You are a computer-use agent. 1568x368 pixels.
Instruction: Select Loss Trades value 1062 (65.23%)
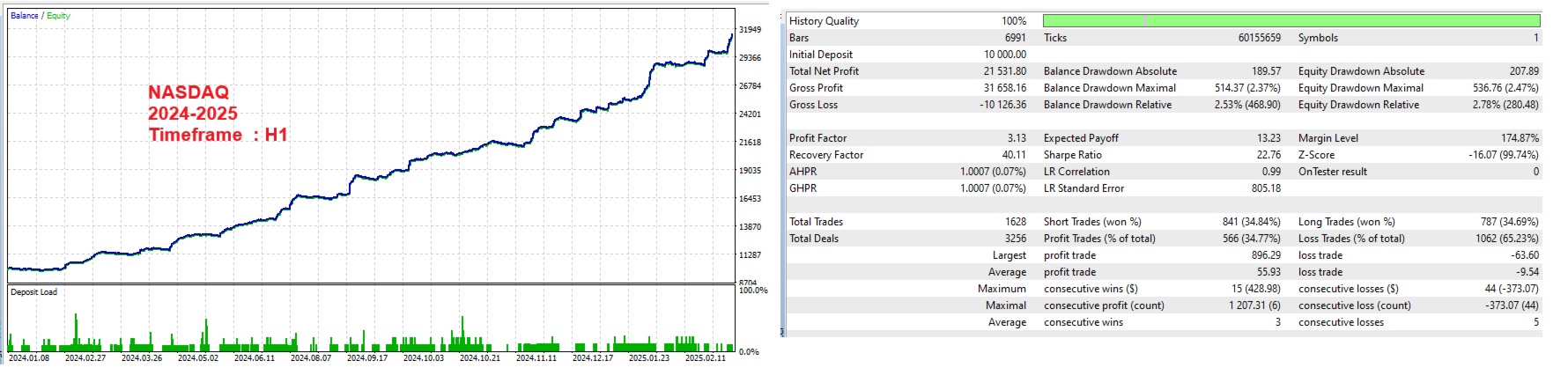tap(1507, 239)
